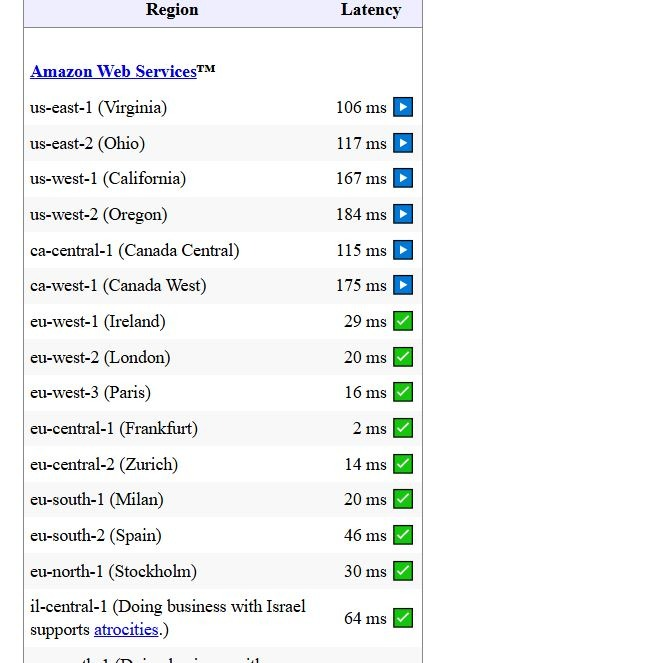
Task: Click the 2 ms latency value
Action: (370, 428)
